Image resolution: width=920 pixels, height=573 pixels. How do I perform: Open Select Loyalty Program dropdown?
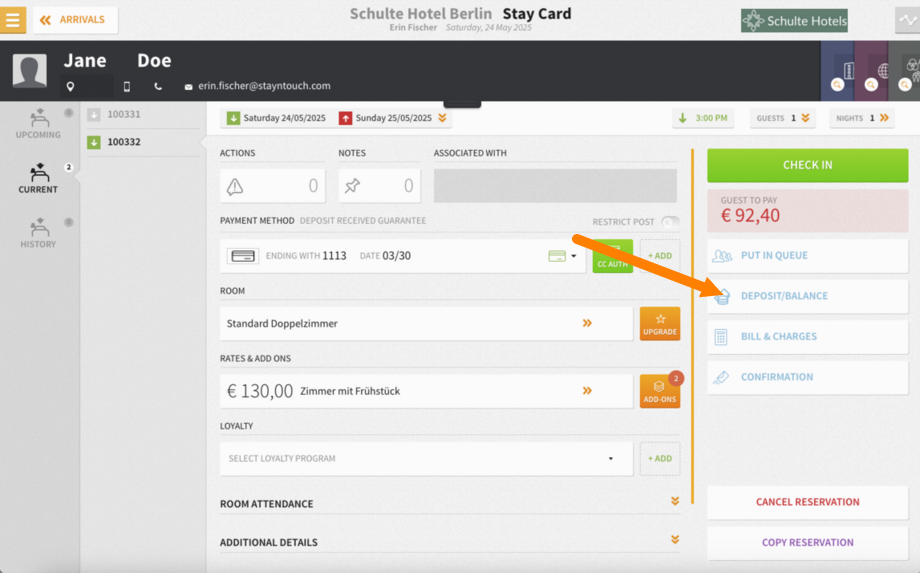point(426,459)
